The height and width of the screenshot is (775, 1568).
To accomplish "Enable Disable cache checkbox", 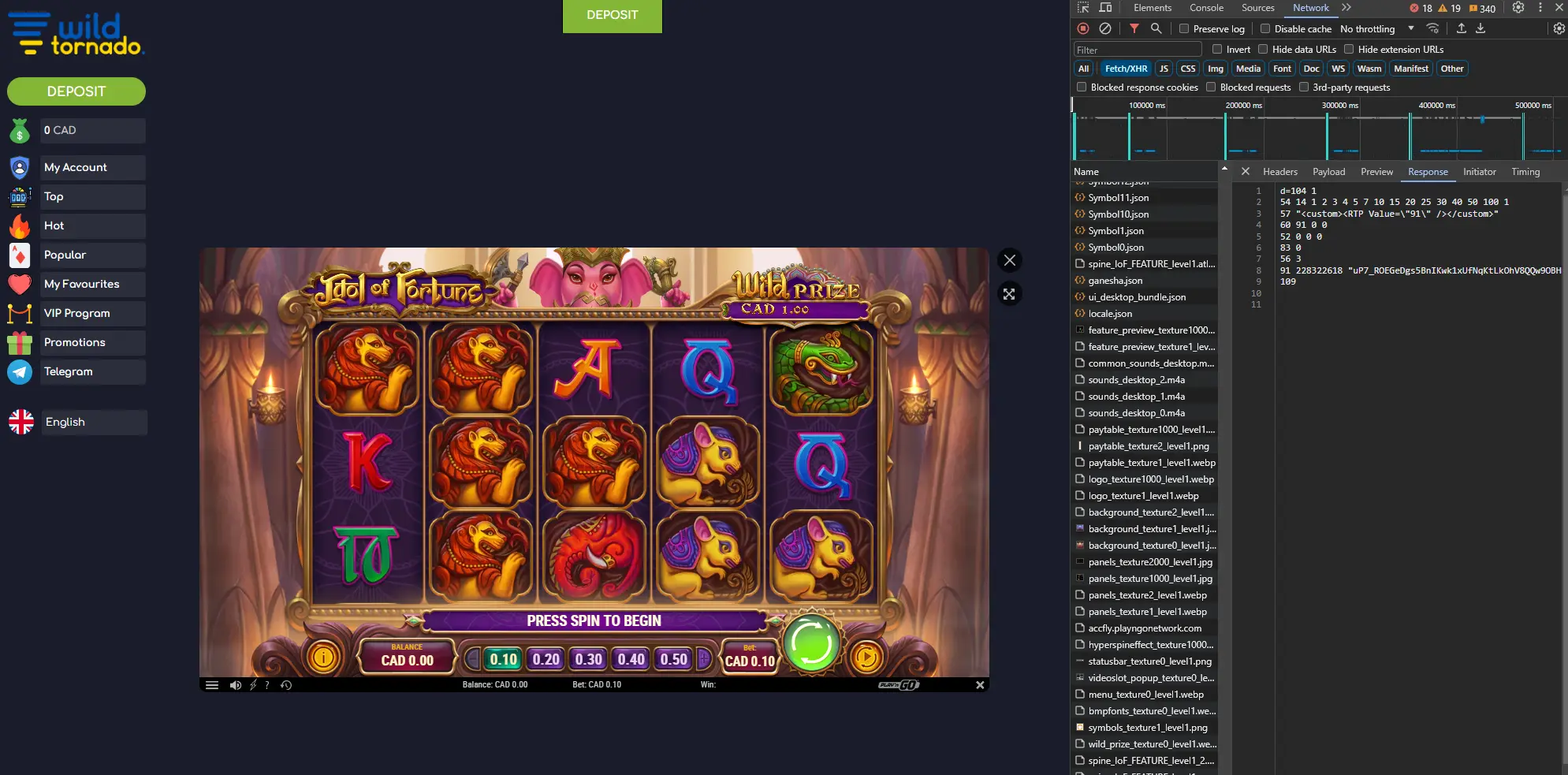I will point(1265,28).
